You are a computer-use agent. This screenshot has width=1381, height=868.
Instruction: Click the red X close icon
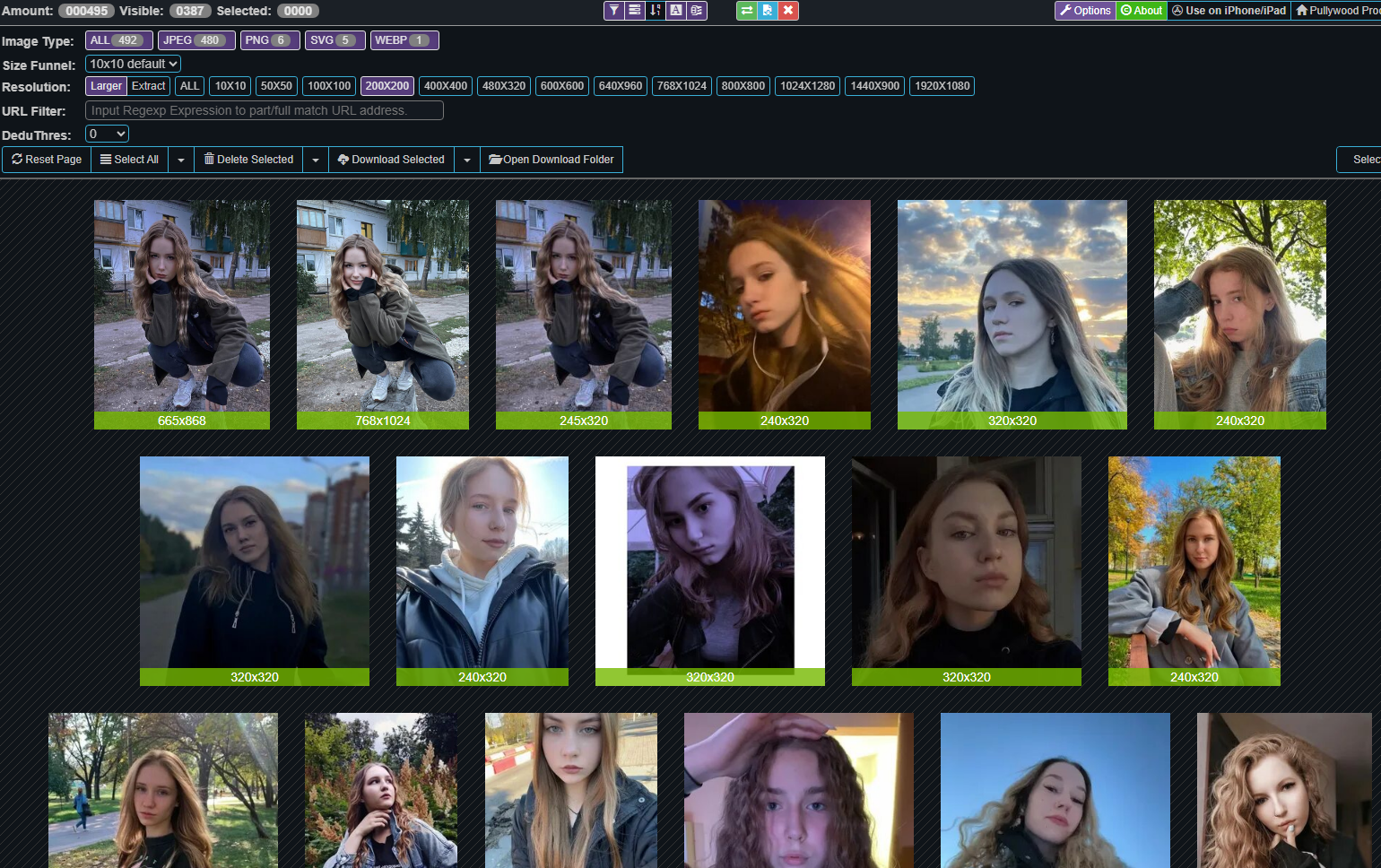pos(787,11)
